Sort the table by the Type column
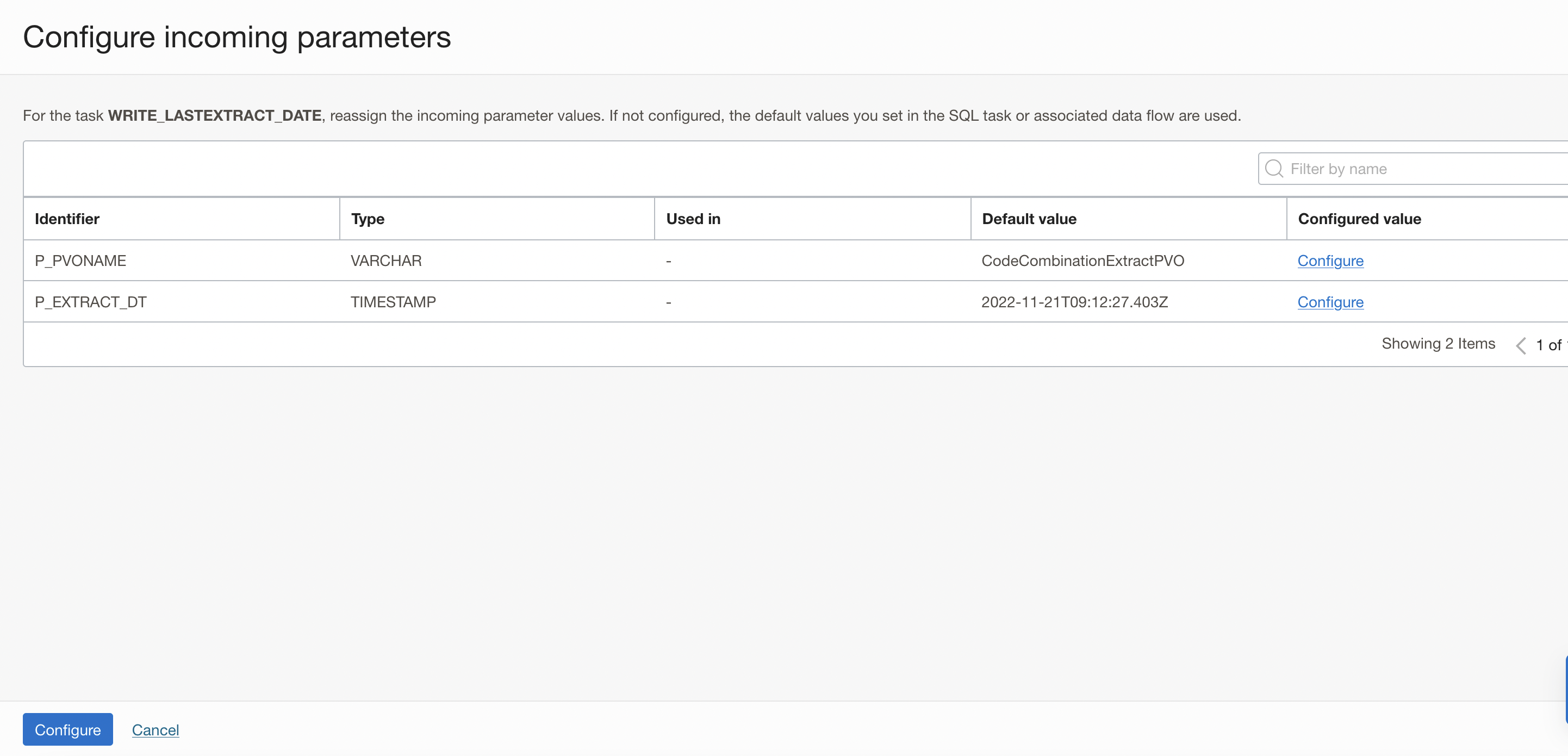The image size is (1568, 756). [x=368, y=219]
